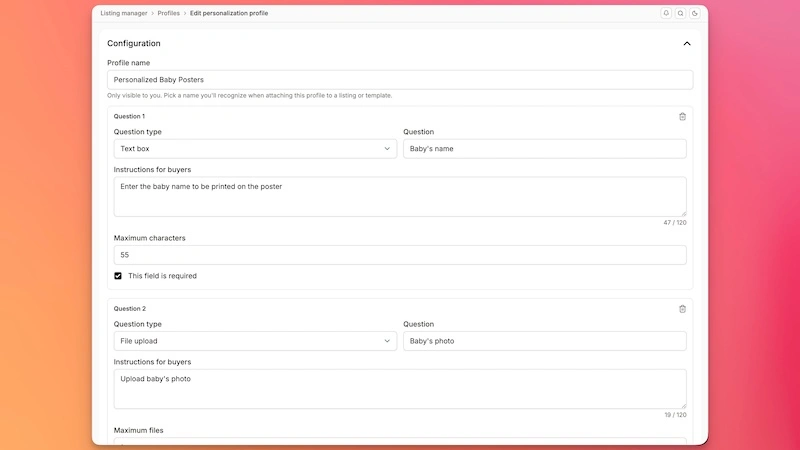The height and width of the screenshot is (450, 800).
Task: Open the notifications bell icon
Action: (x=666, y=13)
